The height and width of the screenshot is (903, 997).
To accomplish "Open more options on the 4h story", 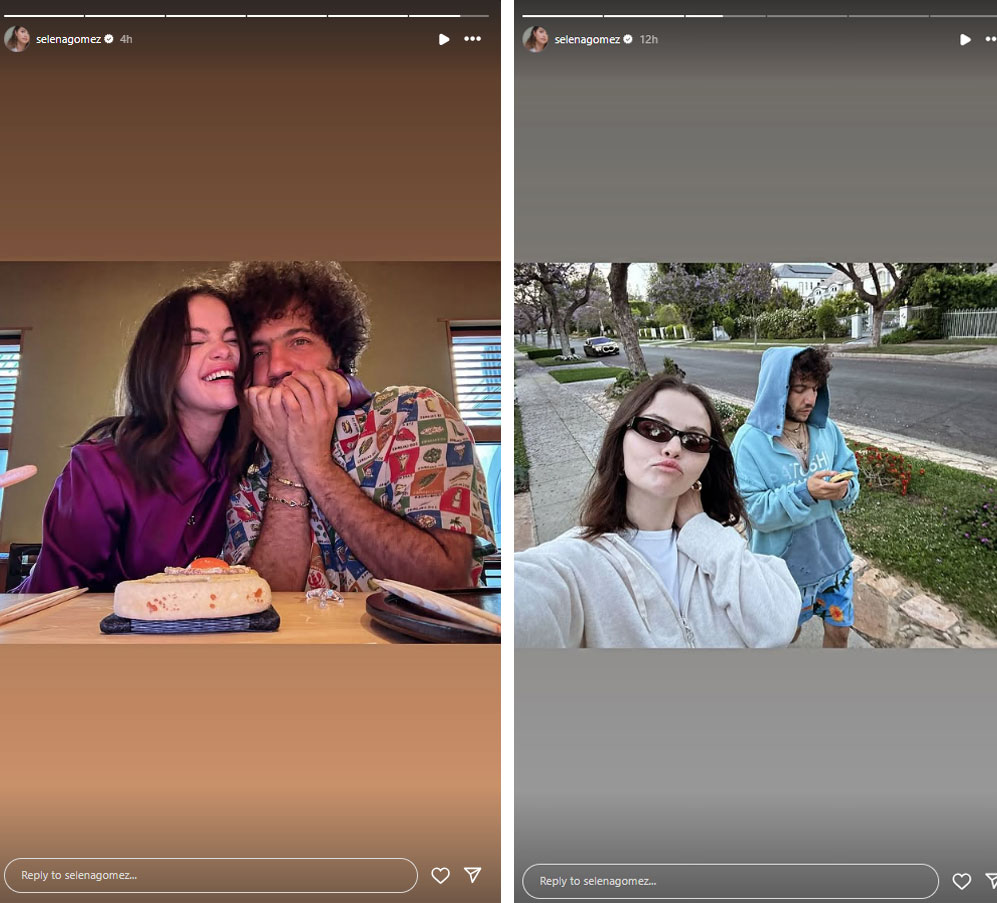I will click(x=472, y=39).
